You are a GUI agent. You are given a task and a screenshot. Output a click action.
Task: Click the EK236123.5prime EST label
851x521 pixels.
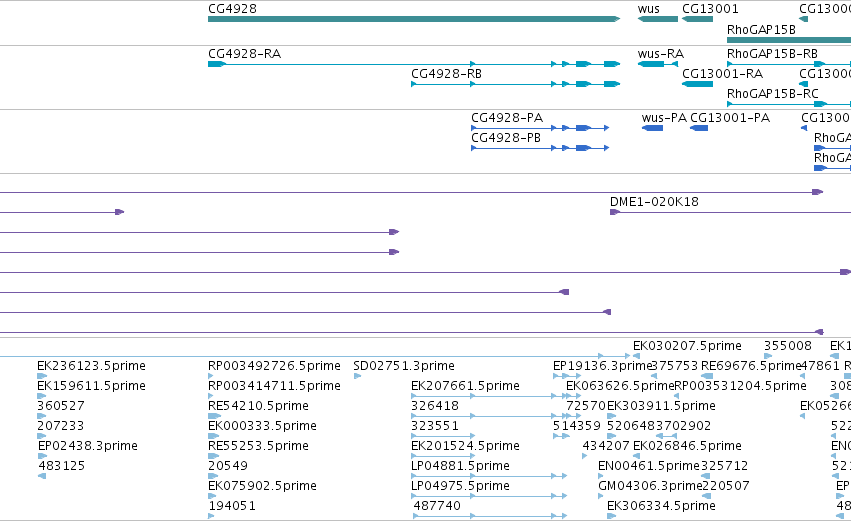(91, 366)
